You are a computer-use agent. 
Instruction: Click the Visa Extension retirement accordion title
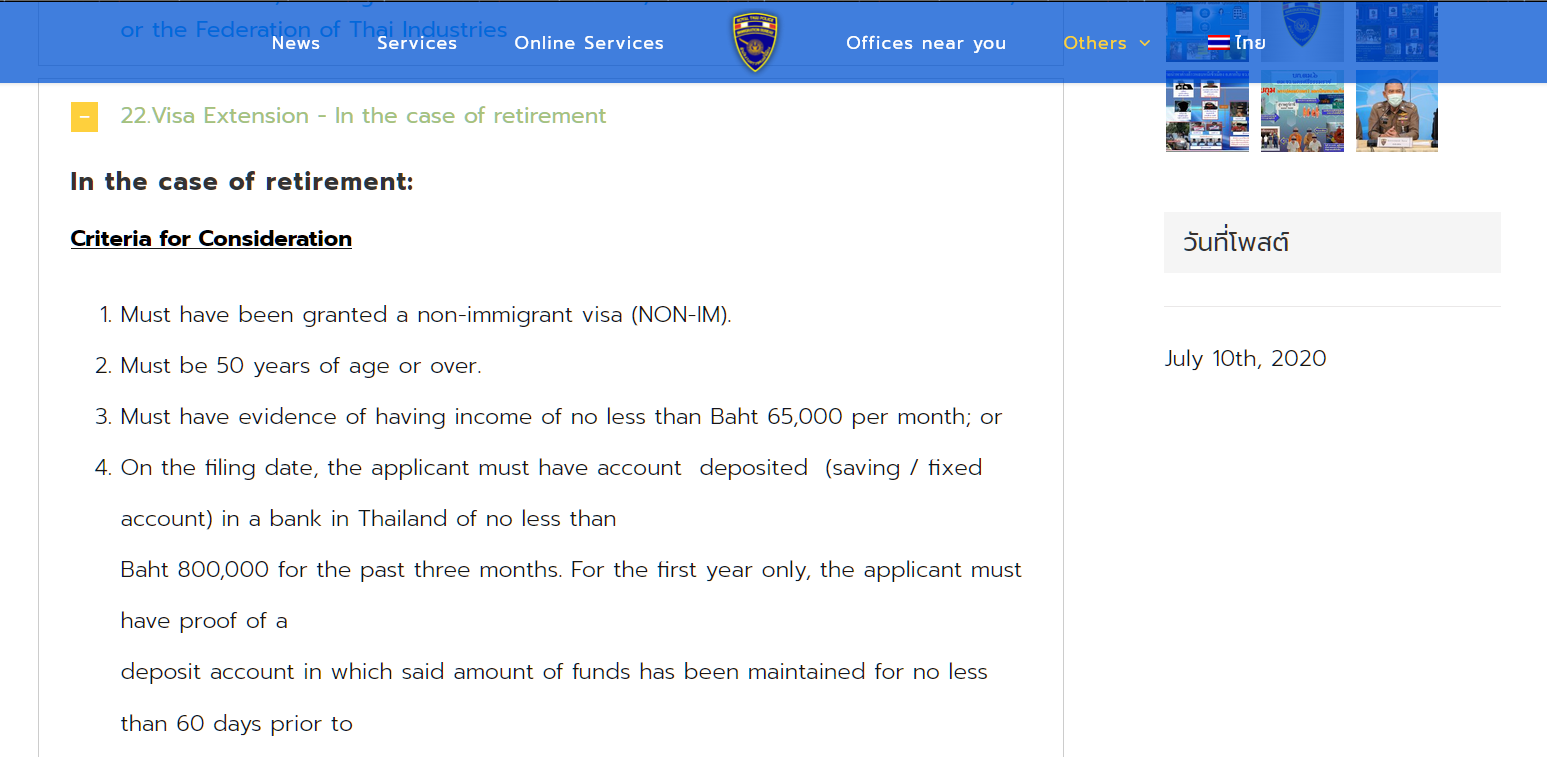[363, 116]
